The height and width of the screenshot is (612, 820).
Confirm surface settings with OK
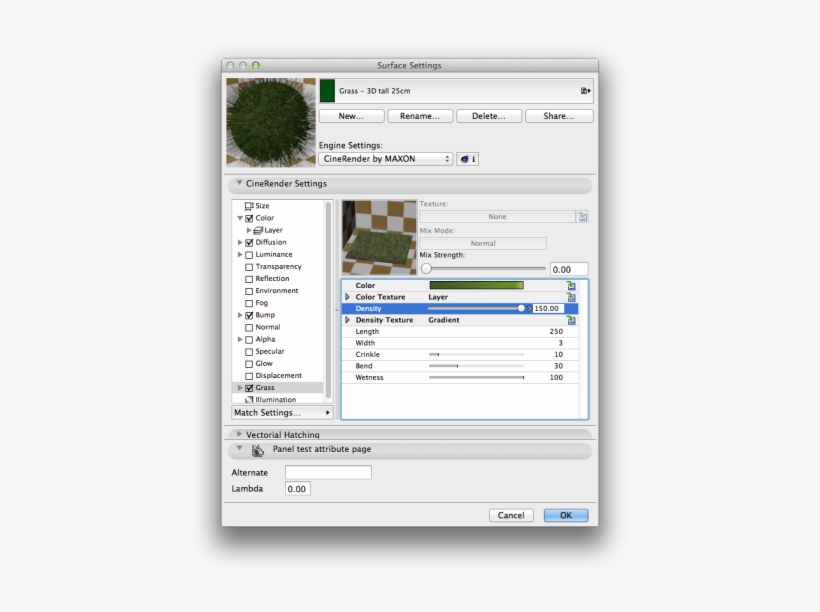565,515
